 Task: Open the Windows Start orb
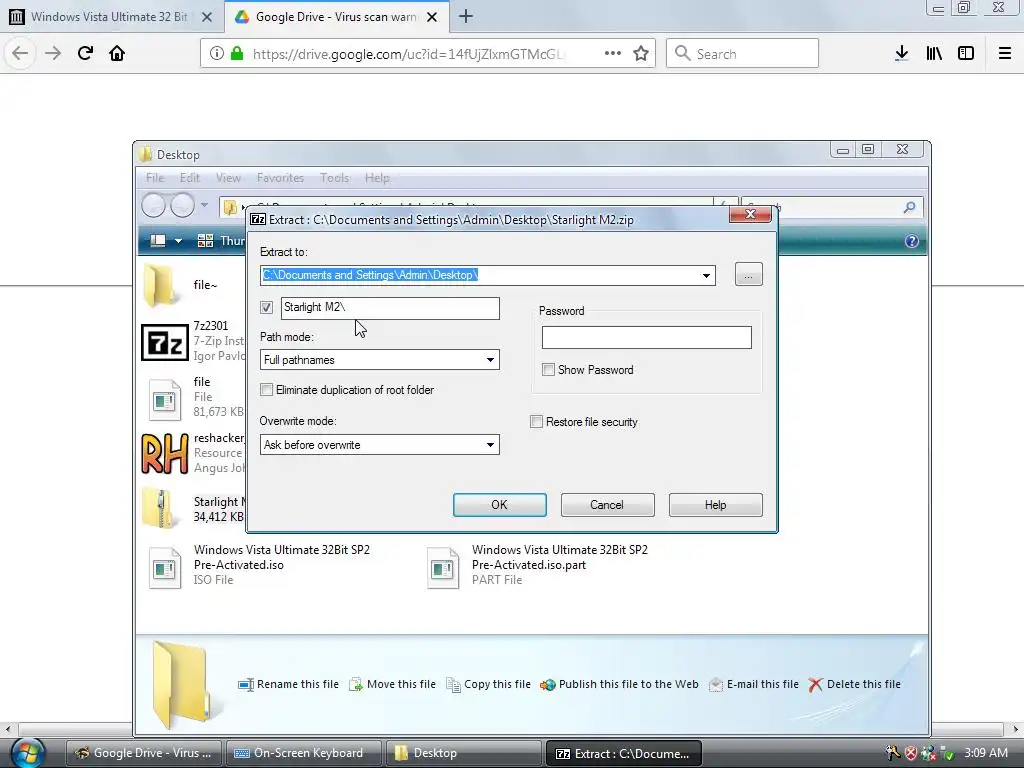(27, 752)
